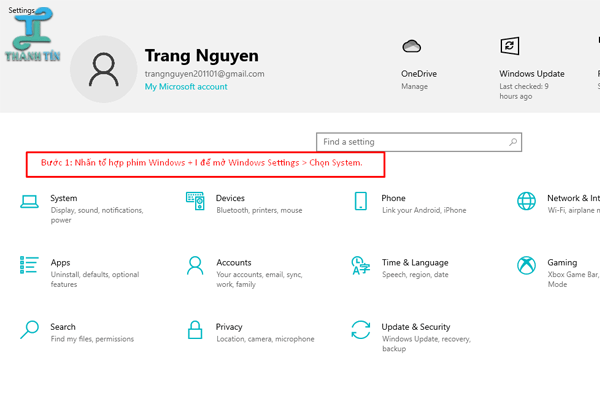Viewport: 600px width, 400px height.
Task: Click Manage under OneDrive
Action: pos(414,87)
